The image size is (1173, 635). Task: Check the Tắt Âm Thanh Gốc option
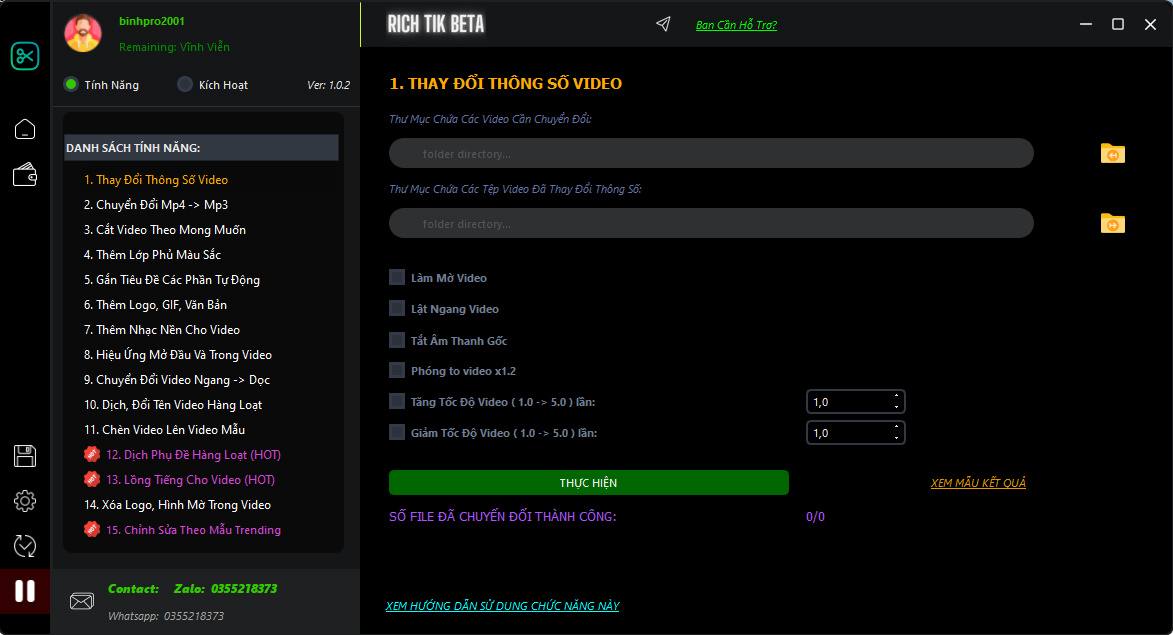click(x=396, y=340)
